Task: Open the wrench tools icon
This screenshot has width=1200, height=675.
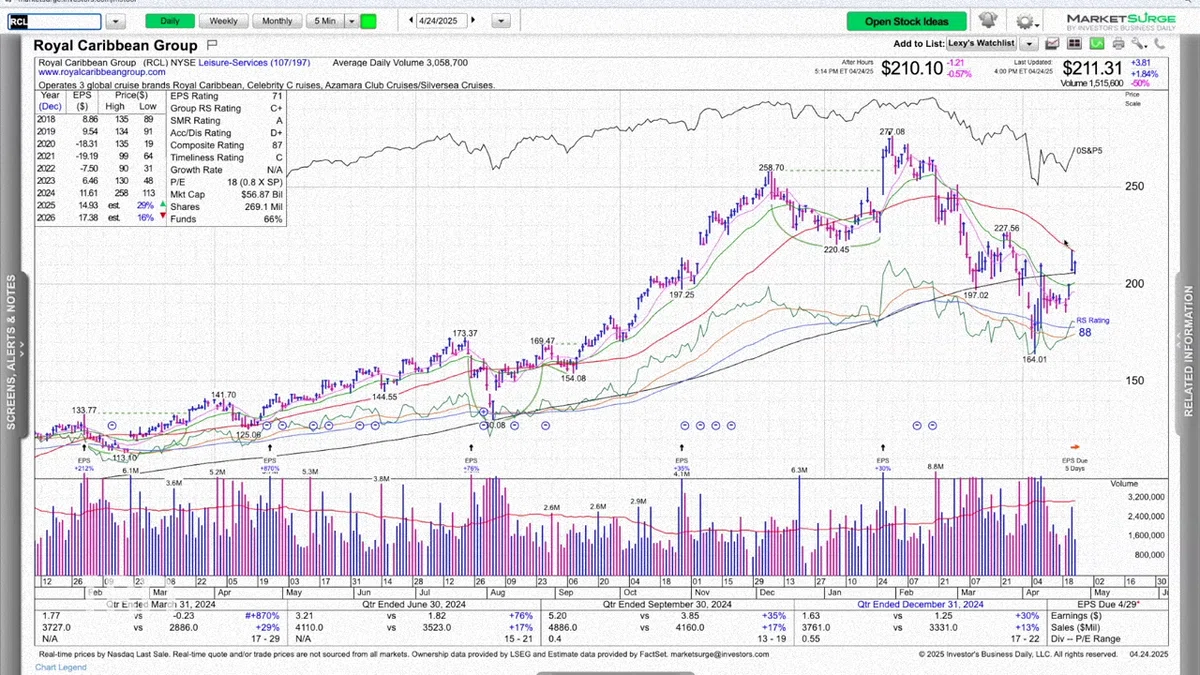Action: click(1139, 43)
